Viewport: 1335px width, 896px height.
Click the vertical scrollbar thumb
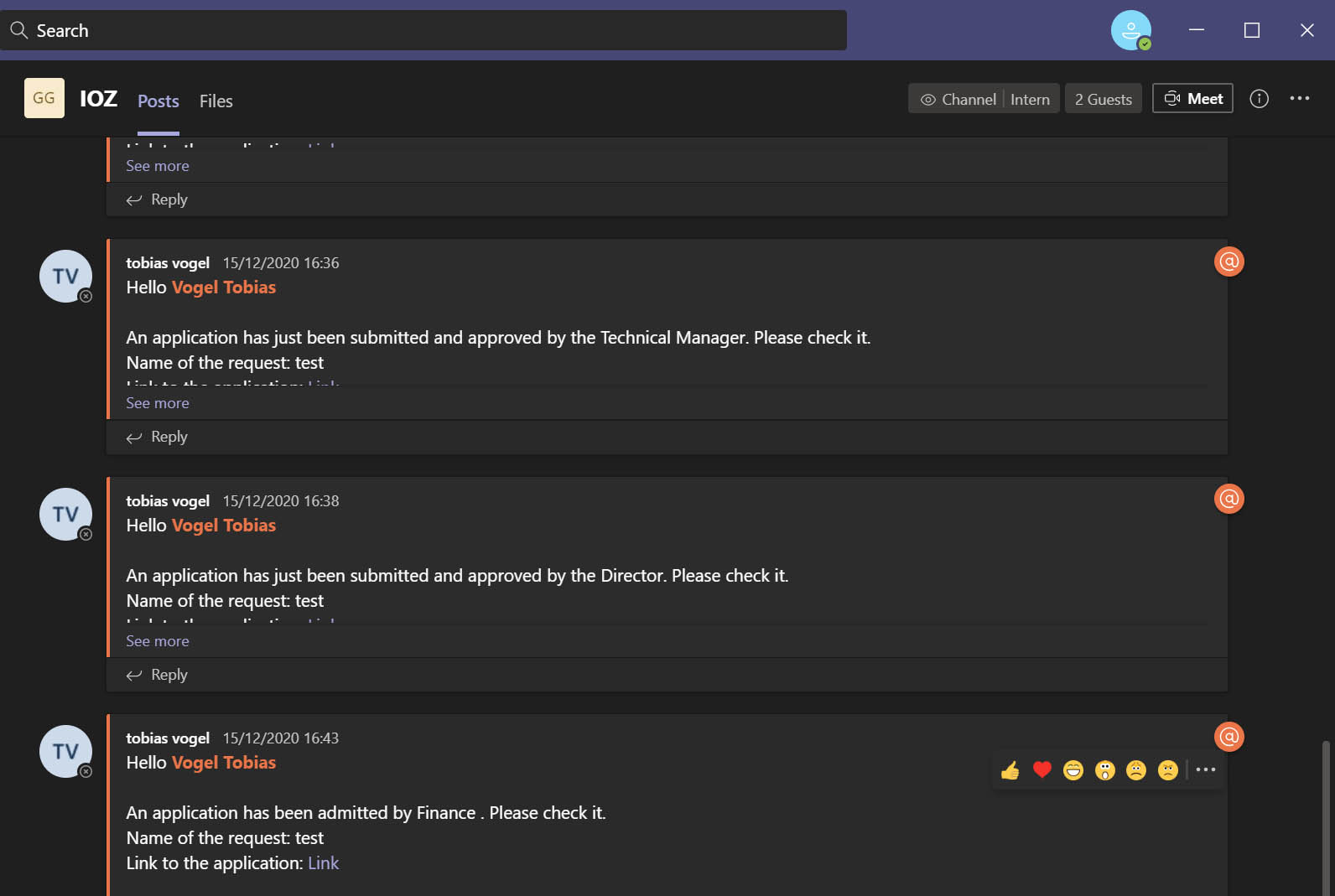[1326, 817]
